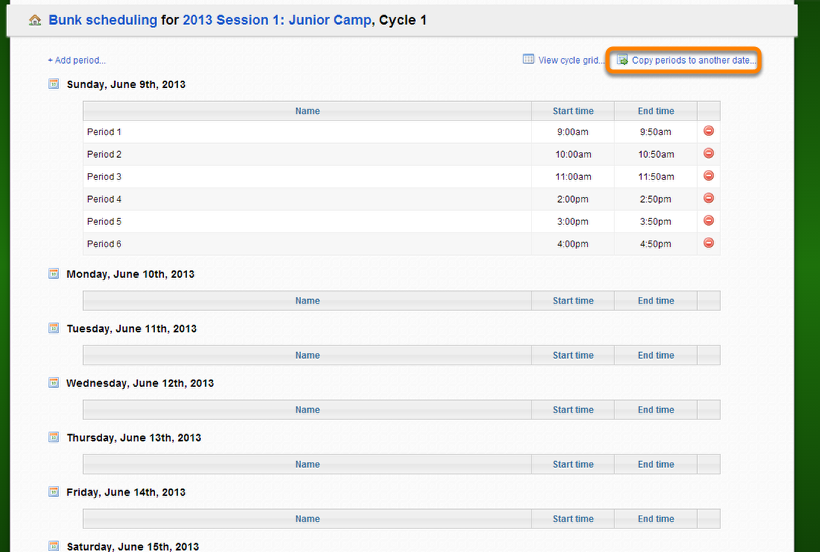Click the Period 5 start time 3:00pm
The height and width of the screenshot is (552, 820).
pyautogui.click(x=573, y=222)
